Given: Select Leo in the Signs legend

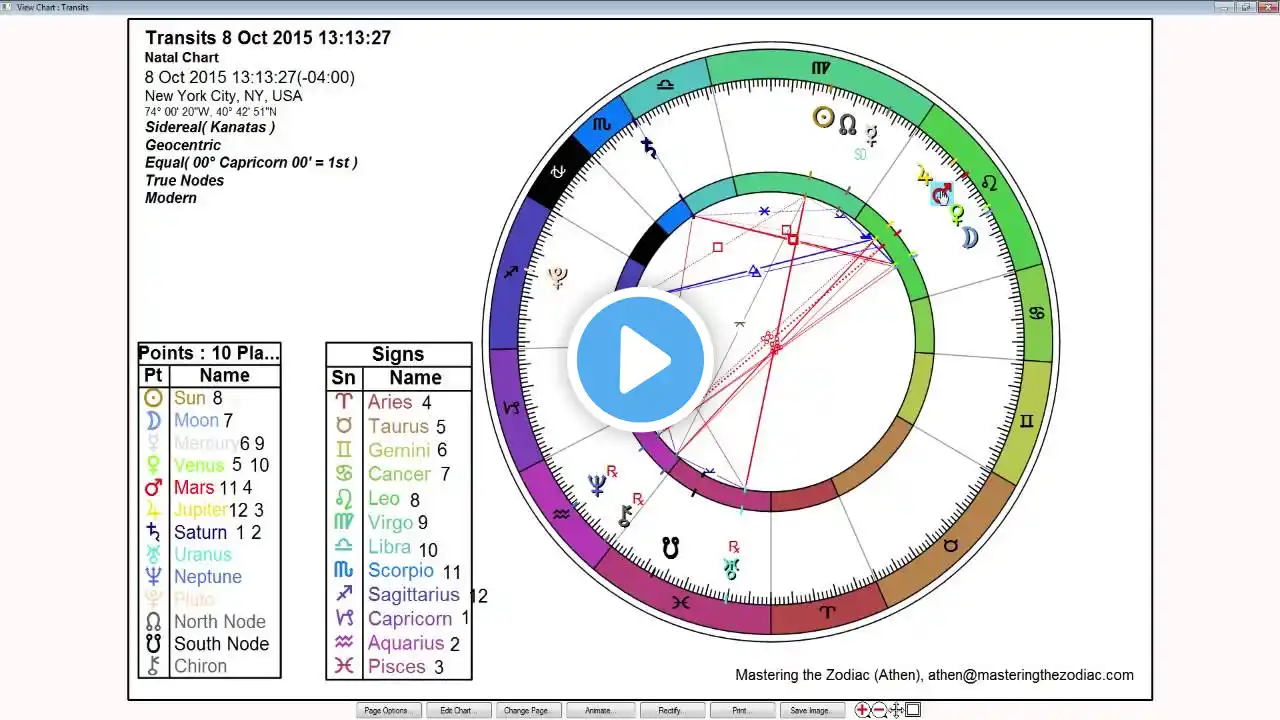Looking at the screenshot, I should tap(399, 498).
